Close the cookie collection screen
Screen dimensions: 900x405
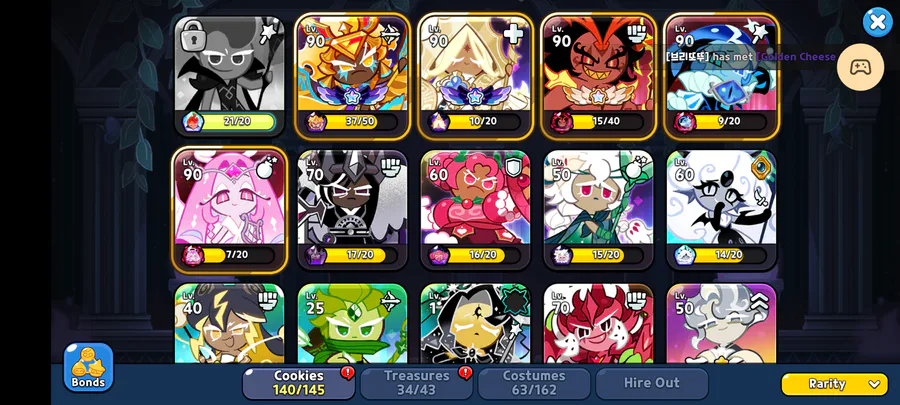click(877, 22)
